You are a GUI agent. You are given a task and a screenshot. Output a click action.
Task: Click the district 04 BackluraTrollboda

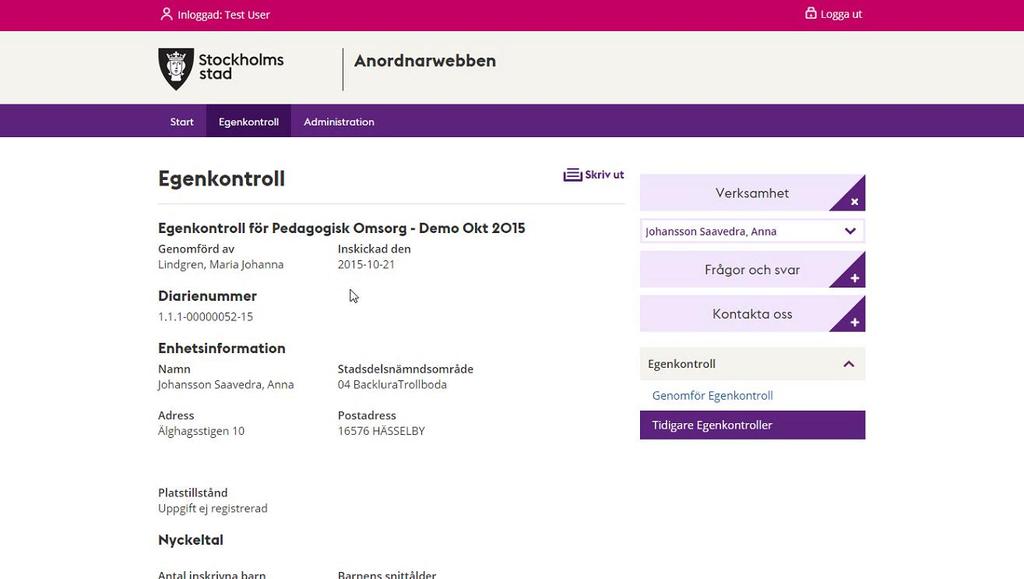[x=392, y=384]
